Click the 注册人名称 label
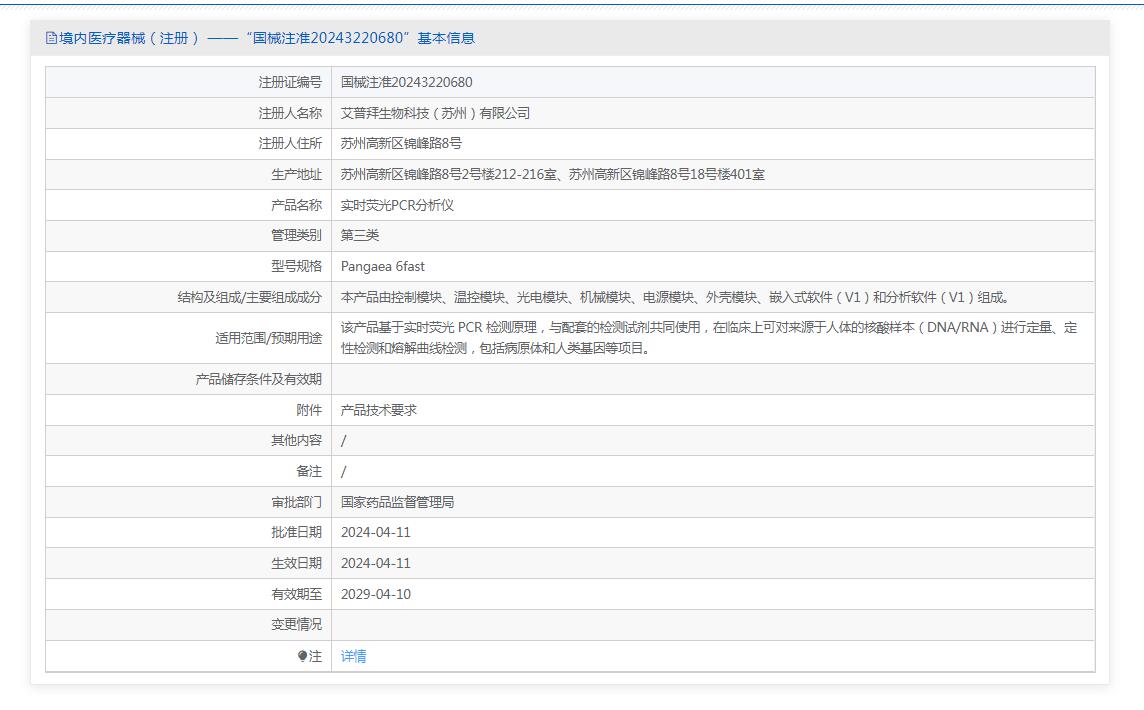The image size is (1144, 710). coord(290,113)
